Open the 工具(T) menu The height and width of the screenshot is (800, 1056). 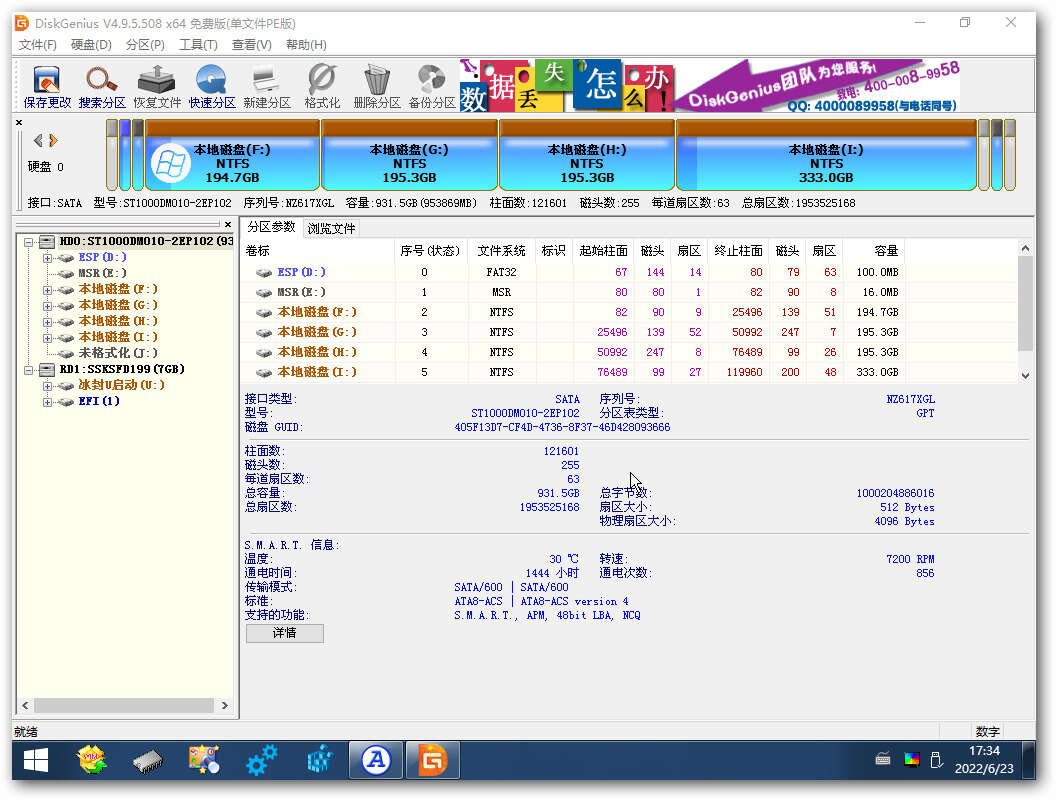tap(198, 44)
